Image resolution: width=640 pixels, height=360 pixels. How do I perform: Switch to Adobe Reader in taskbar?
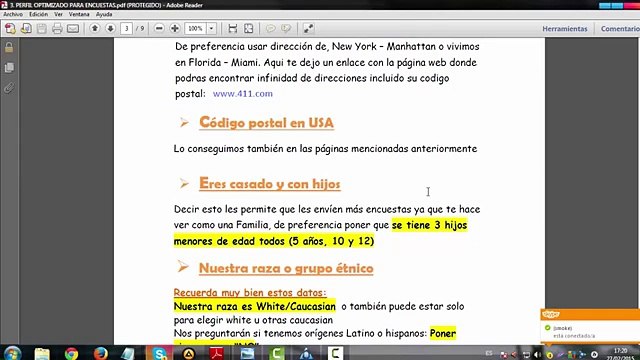click(217, 353)
